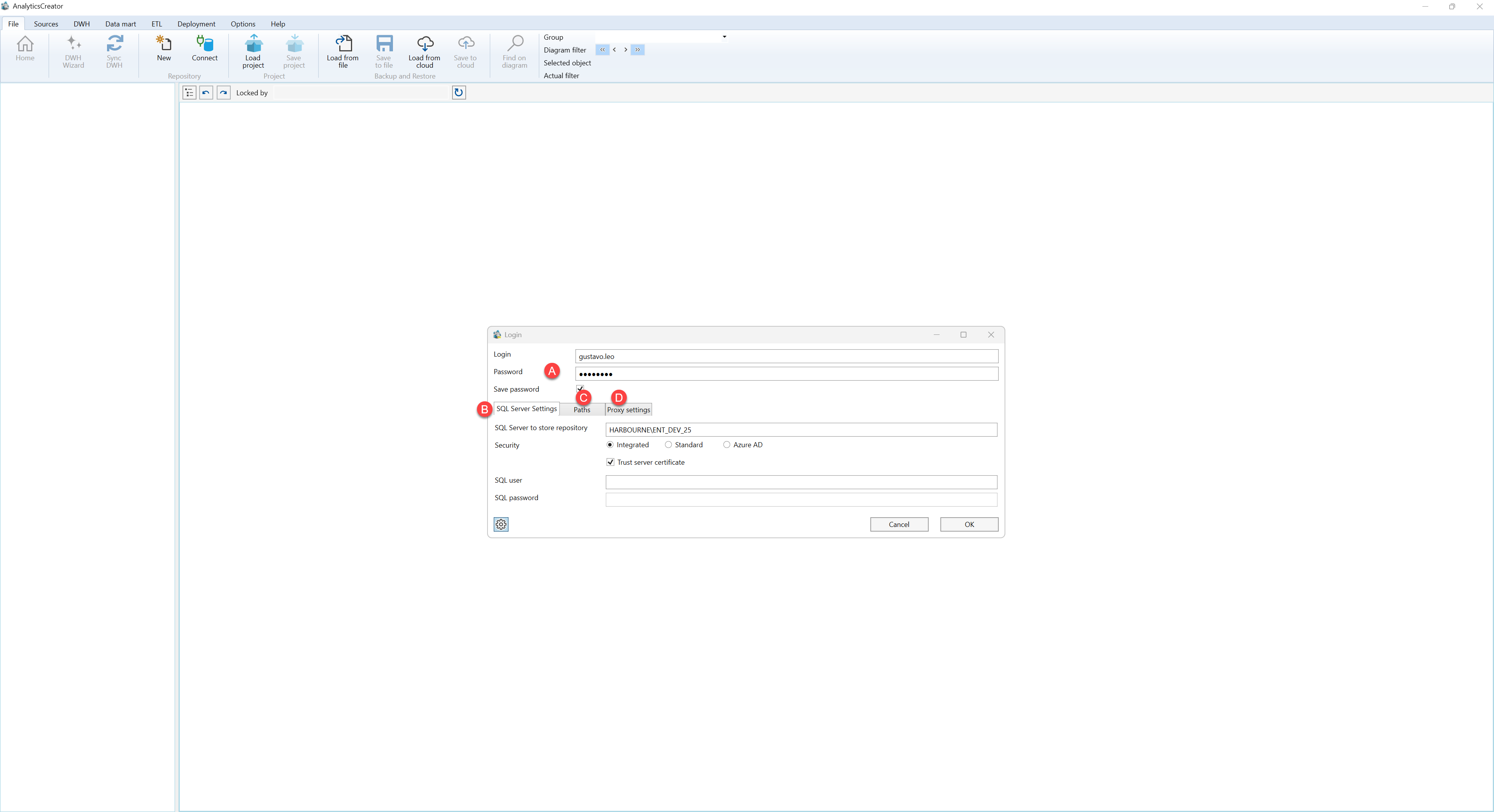
Task: Click Cancel in Login dialog
Action: (899, 525)
